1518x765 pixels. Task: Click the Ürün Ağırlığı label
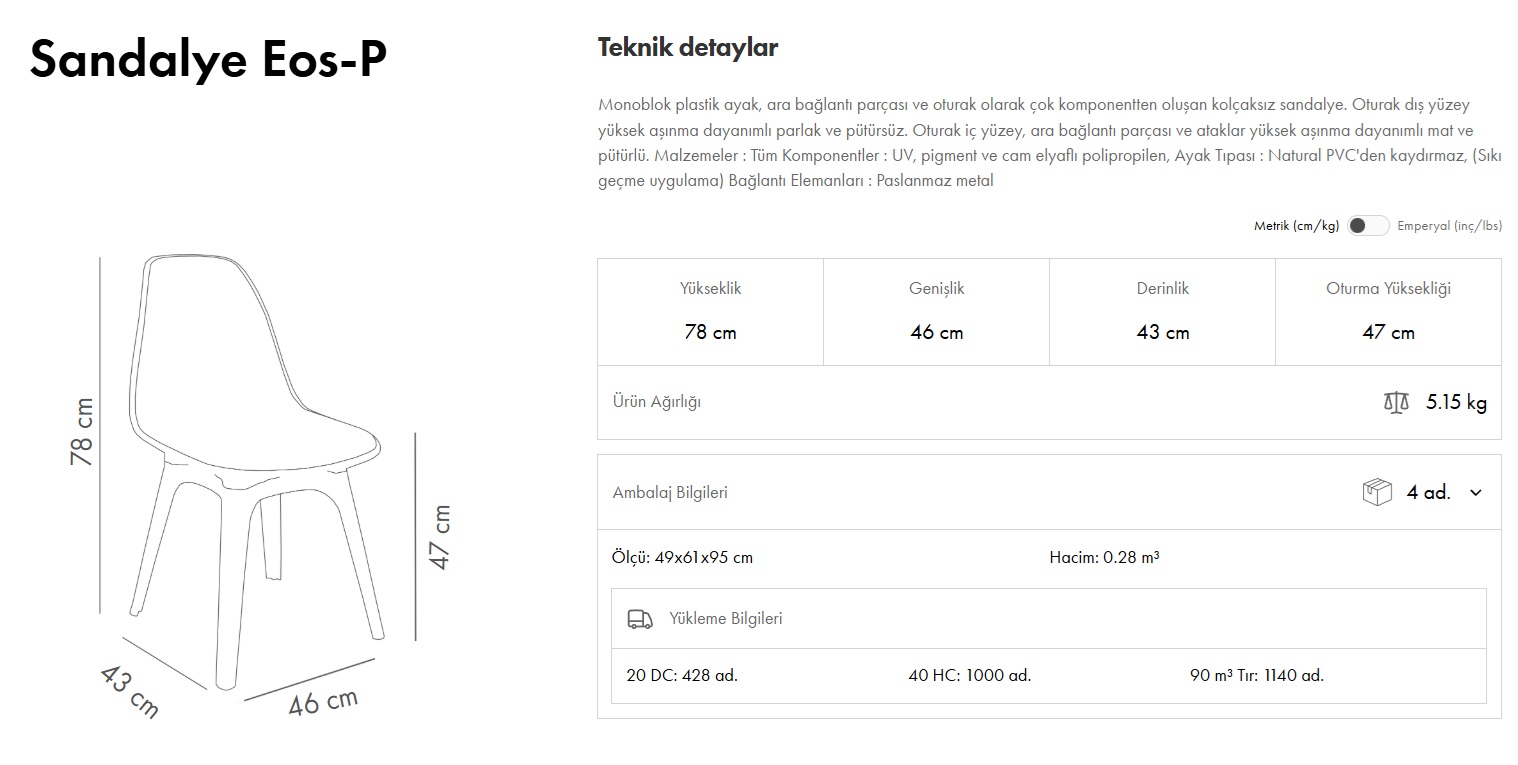[656, 402]
